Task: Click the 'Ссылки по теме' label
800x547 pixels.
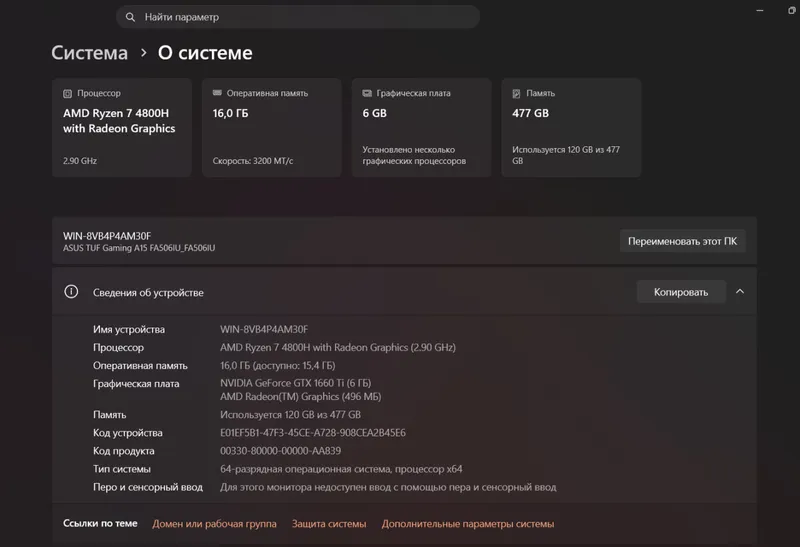Action: (x=100, y=524)
